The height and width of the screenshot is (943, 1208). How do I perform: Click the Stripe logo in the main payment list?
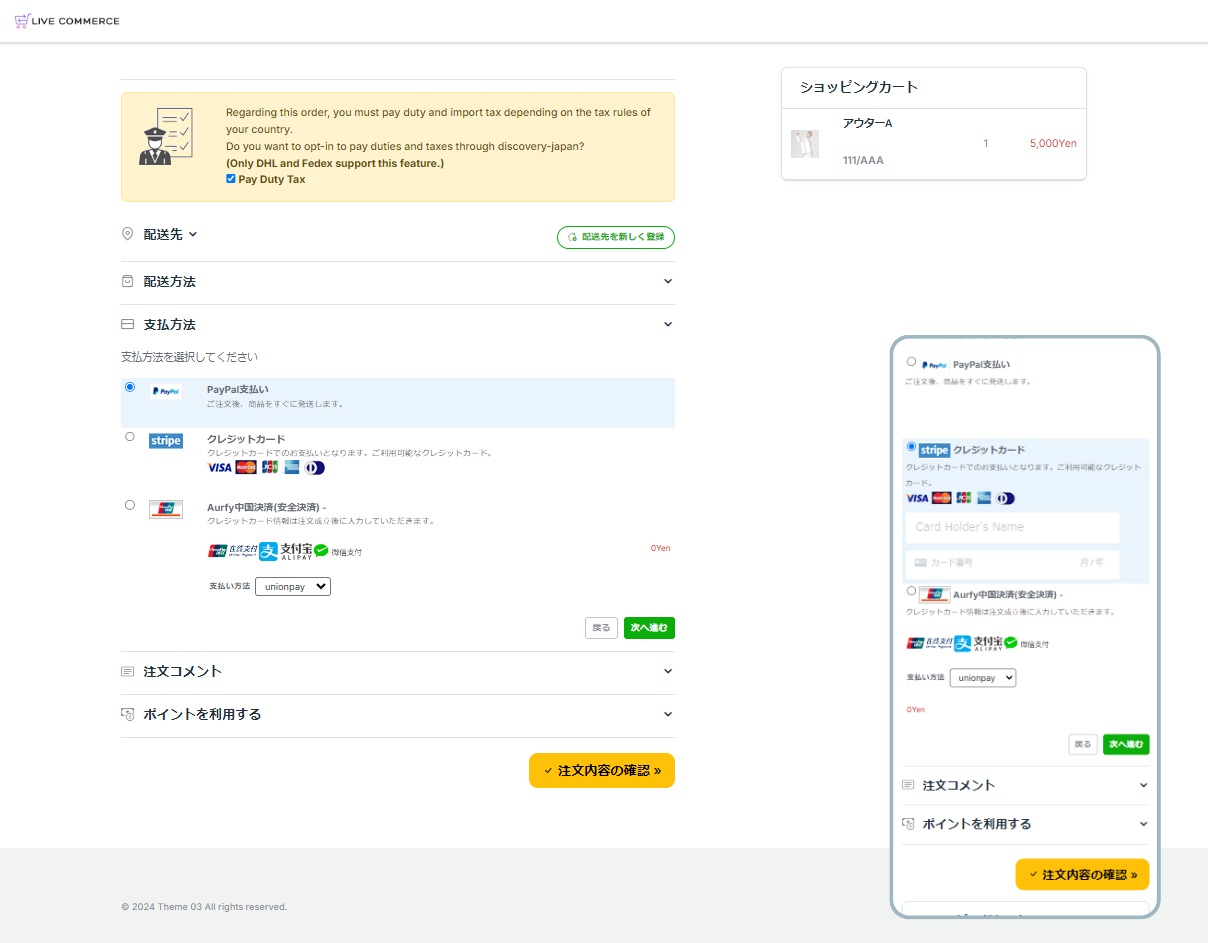tap(166, 441)
